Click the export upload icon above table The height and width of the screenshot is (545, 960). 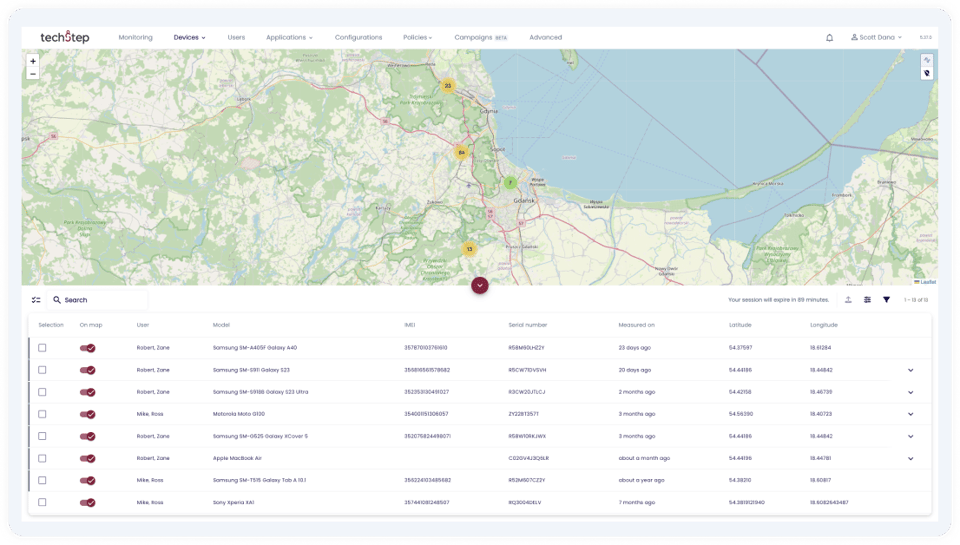pyautogui.click(x=848, y=300)
